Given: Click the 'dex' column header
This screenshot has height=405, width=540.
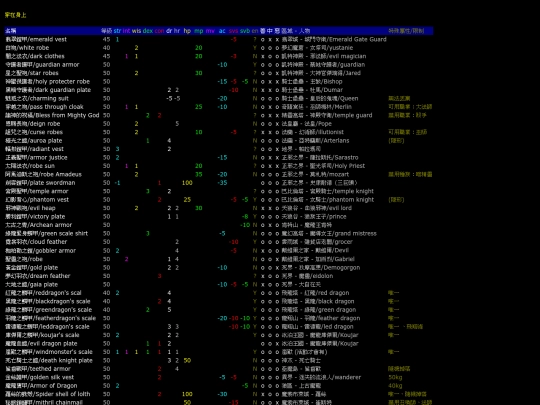Looking at the screenshot, I should [x=148, y=31].
